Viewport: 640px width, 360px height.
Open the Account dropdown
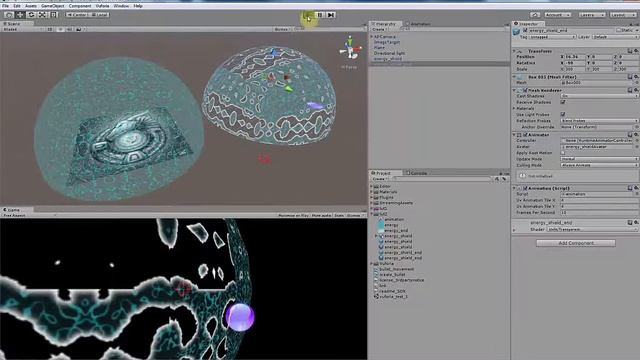pyautogui.click(x=558, y=15)
